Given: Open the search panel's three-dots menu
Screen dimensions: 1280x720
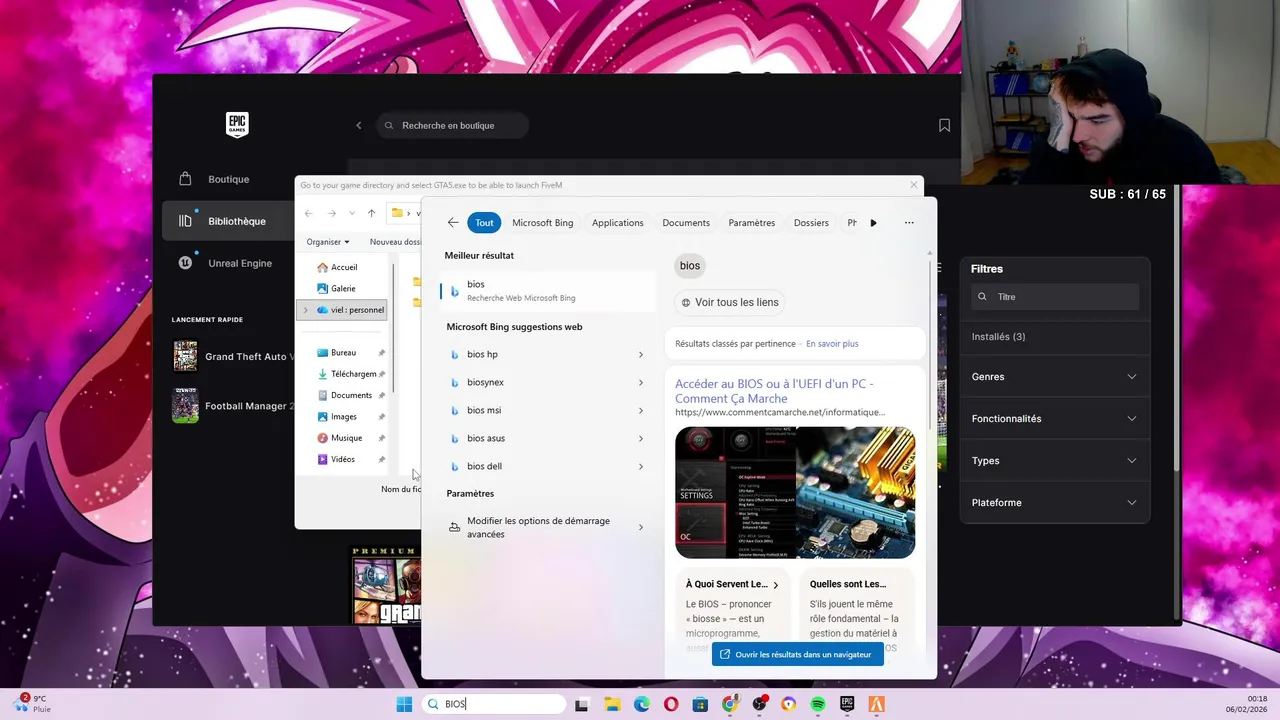Looking at the screenshot, I should (909, 223).
